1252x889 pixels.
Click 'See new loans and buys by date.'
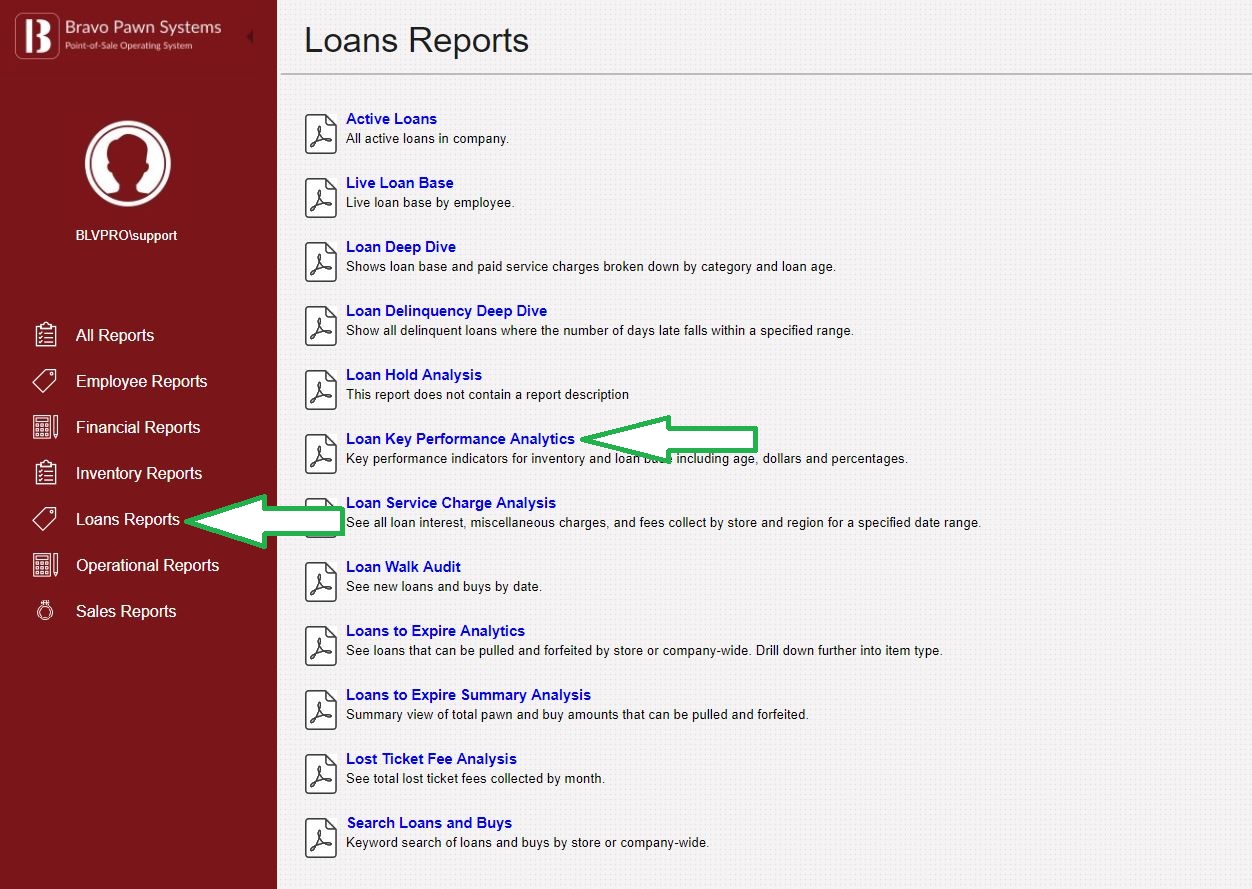click(444, 587)
